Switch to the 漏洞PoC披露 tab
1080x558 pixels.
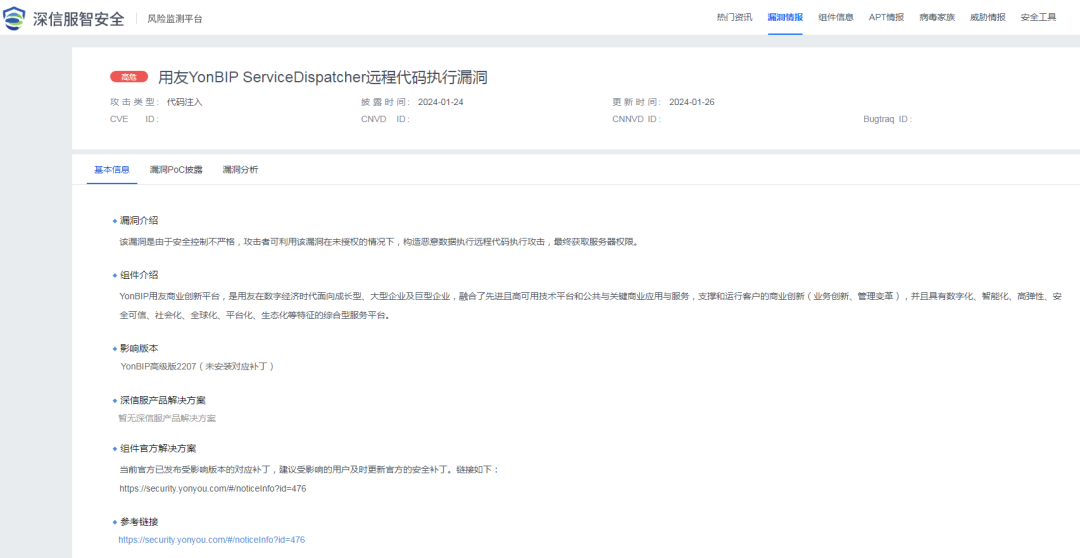(176, 169)
